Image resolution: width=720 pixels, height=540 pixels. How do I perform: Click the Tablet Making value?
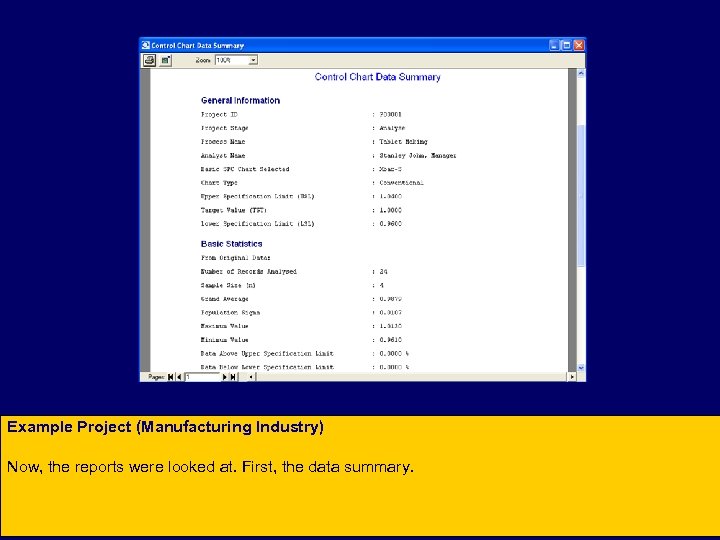click(x=403, y=142)
